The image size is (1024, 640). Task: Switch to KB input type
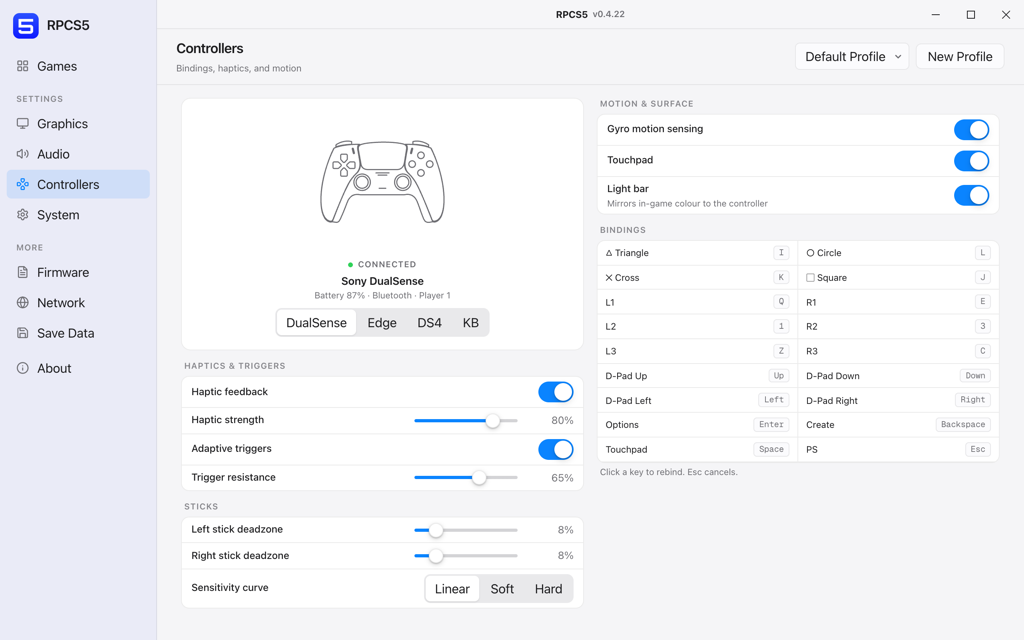coord(470,323)
